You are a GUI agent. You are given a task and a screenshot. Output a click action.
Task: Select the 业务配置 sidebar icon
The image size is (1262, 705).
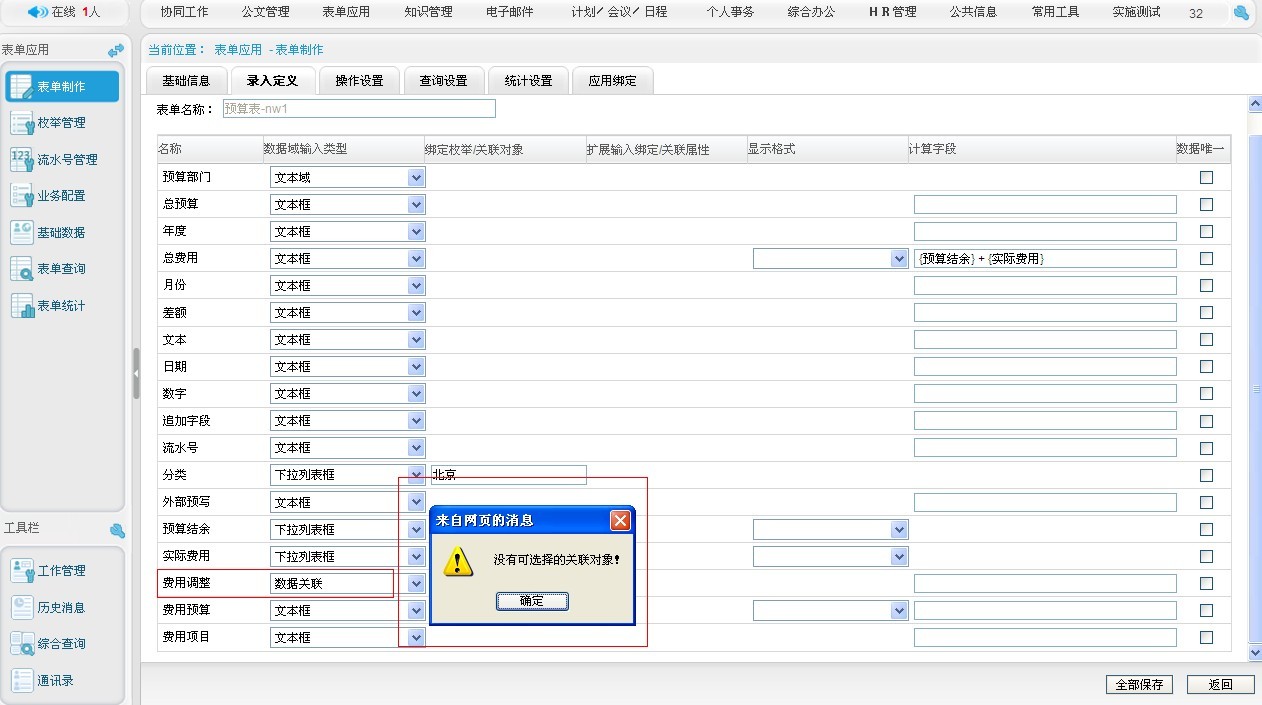22,196
